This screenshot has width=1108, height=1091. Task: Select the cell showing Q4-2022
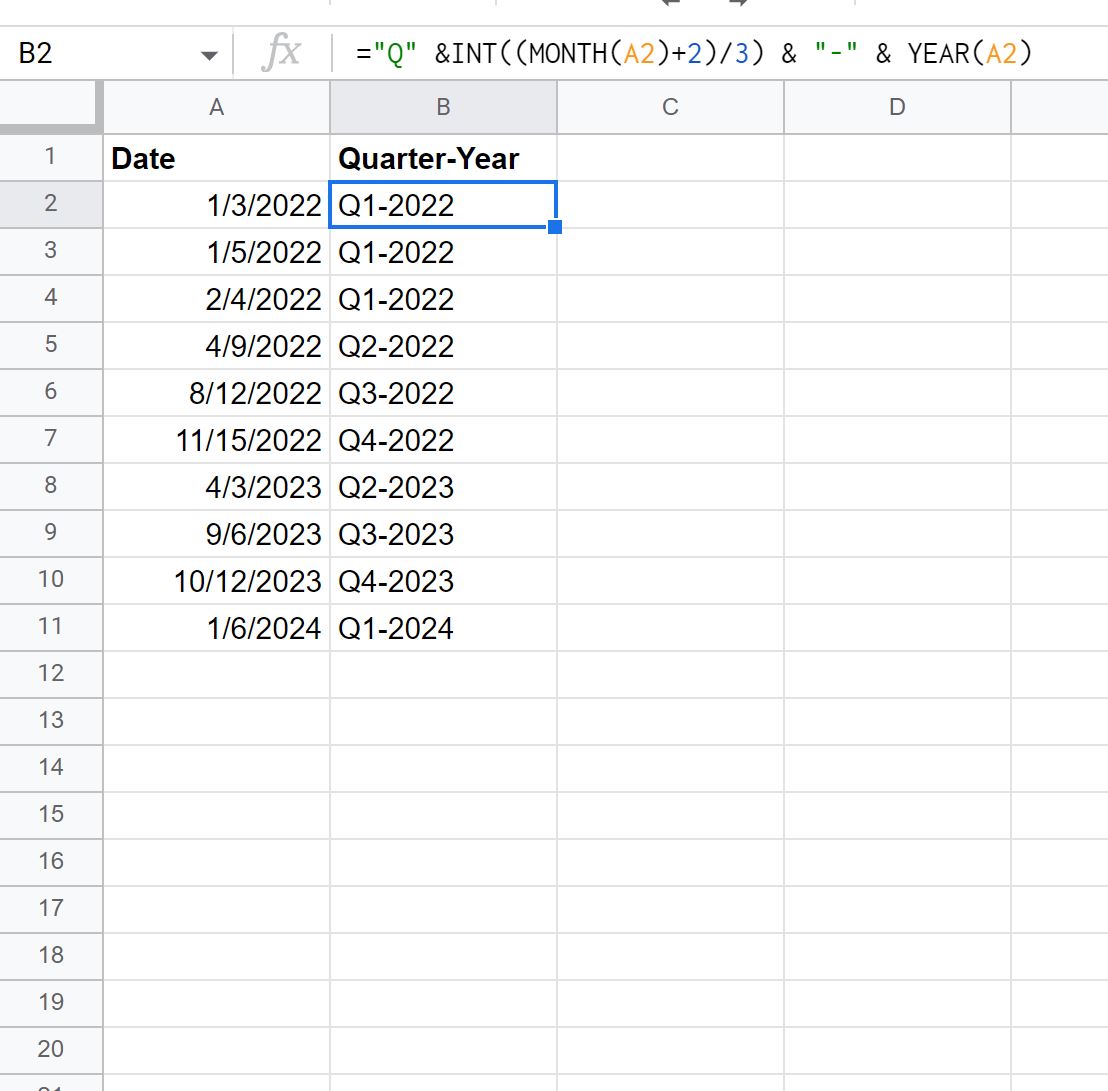point(443,440)
